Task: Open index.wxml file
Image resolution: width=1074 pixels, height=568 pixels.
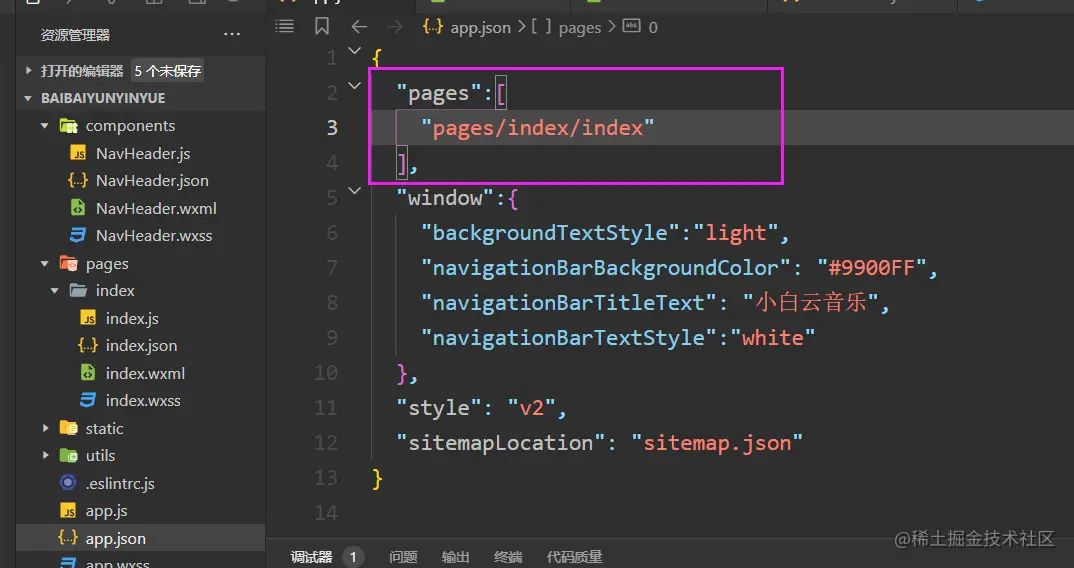Action: [x=145, y=373]
